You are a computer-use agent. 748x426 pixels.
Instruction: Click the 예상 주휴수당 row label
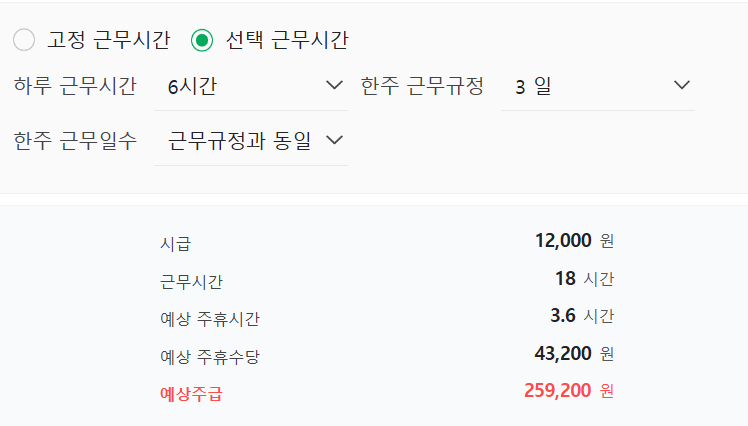tap(210, 357)
